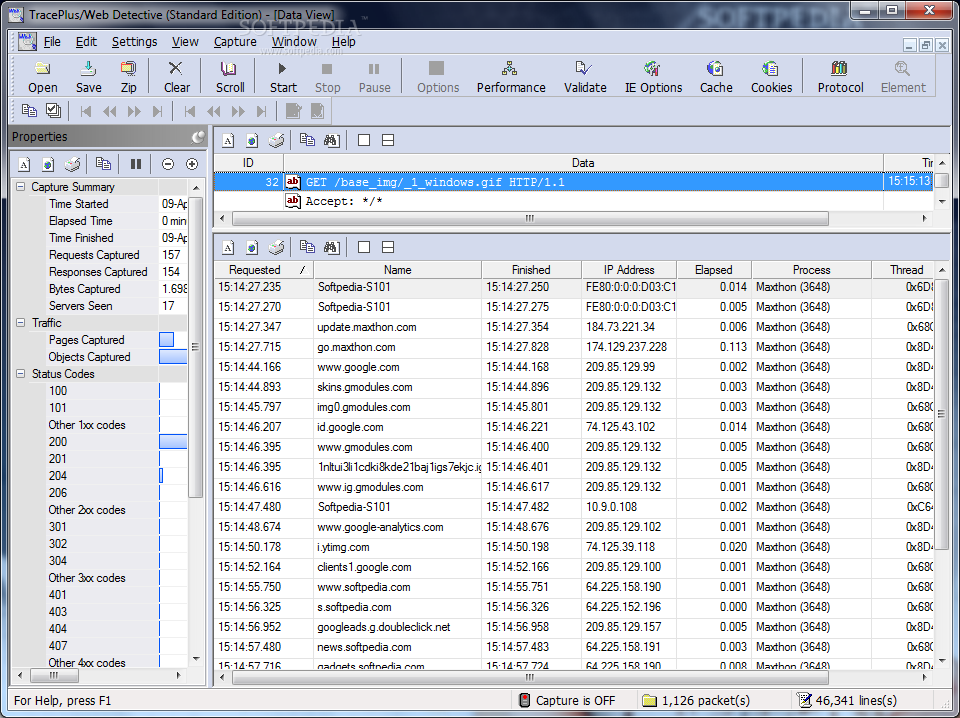Sort by the Elapsed column header
The height and width of the screenshot is (718, 960).
click(x=714, y=270)
